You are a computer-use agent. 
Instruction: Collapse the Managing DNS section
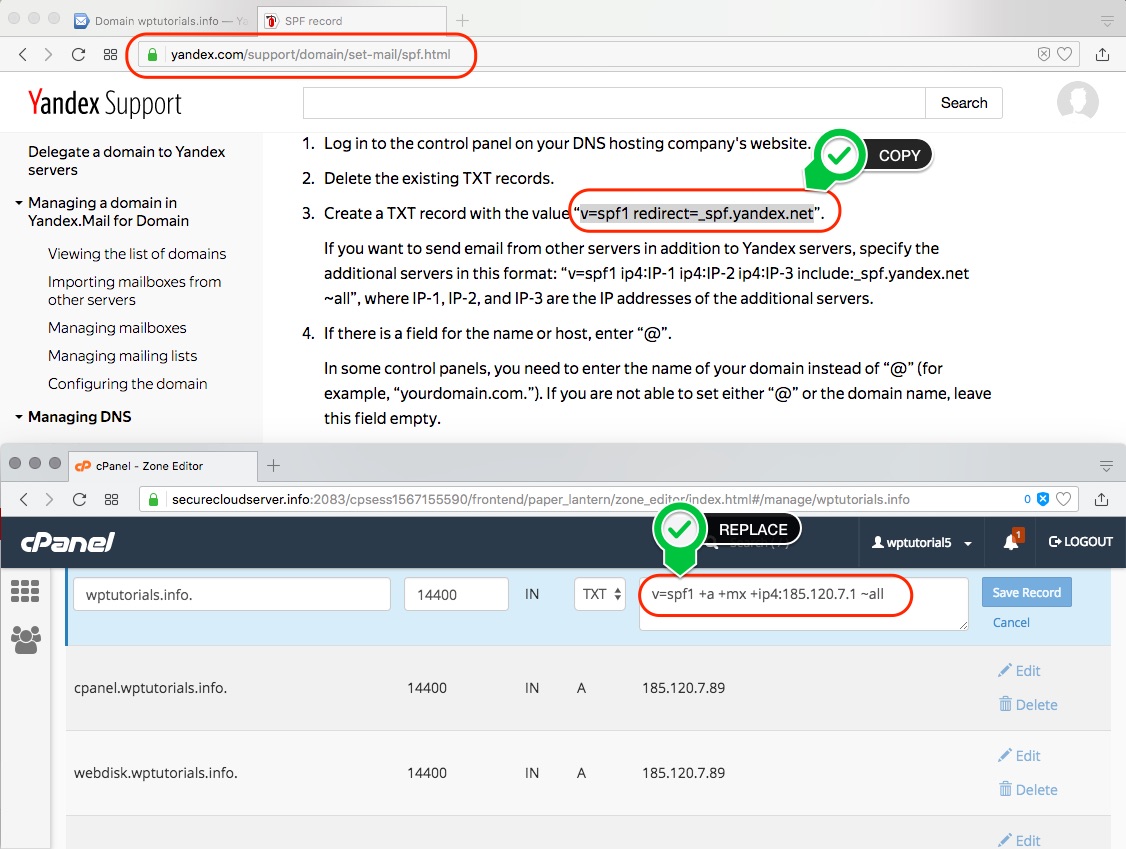19,417
